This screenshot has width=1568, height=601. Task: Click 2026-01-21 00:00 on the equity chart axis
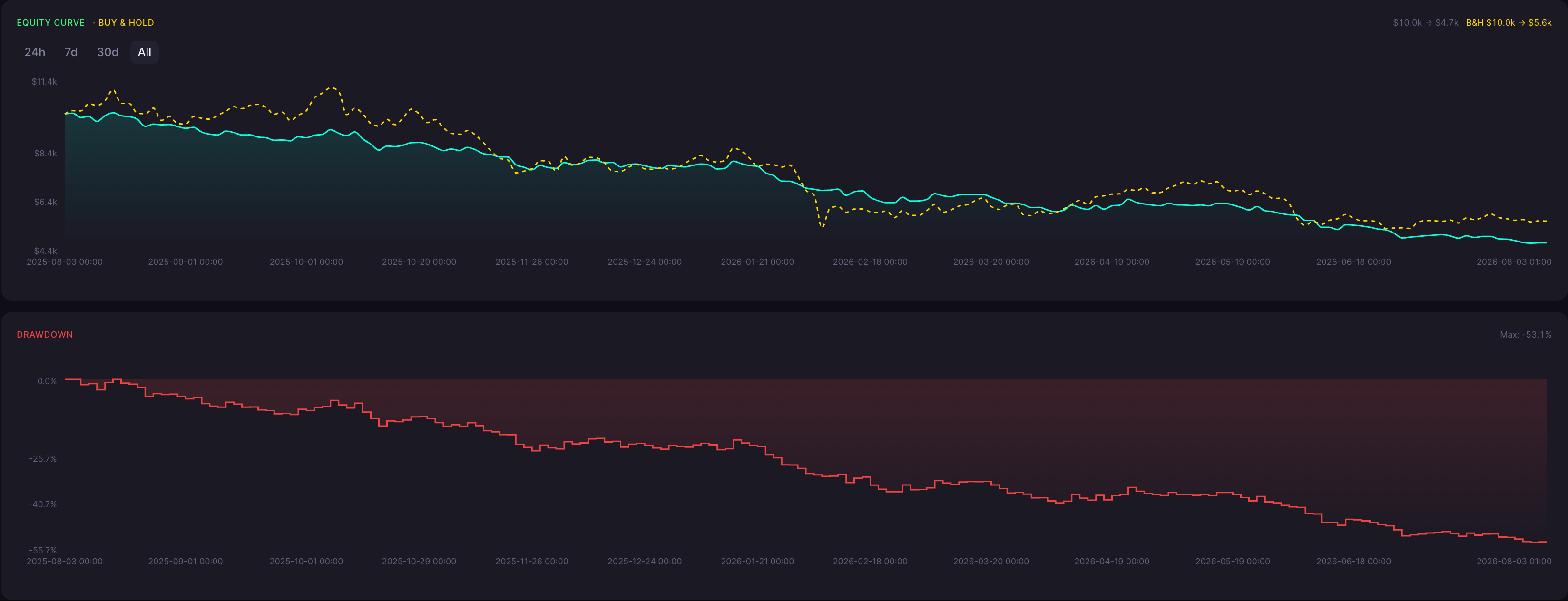tap(757, 262)
